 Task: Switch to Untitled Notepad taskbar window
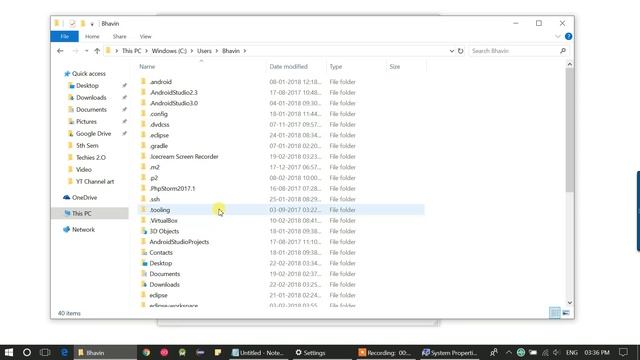click(258, 352)
